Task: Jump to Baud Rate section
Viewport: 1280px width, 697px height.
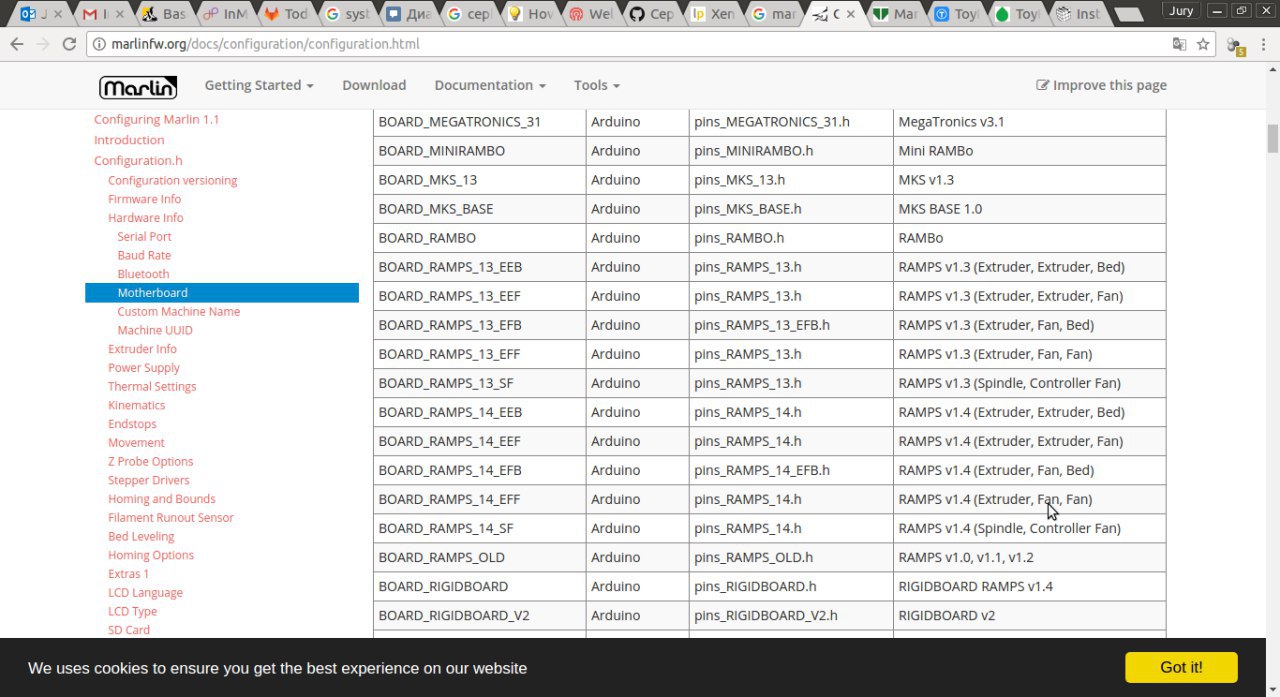Action: [144, 255]
